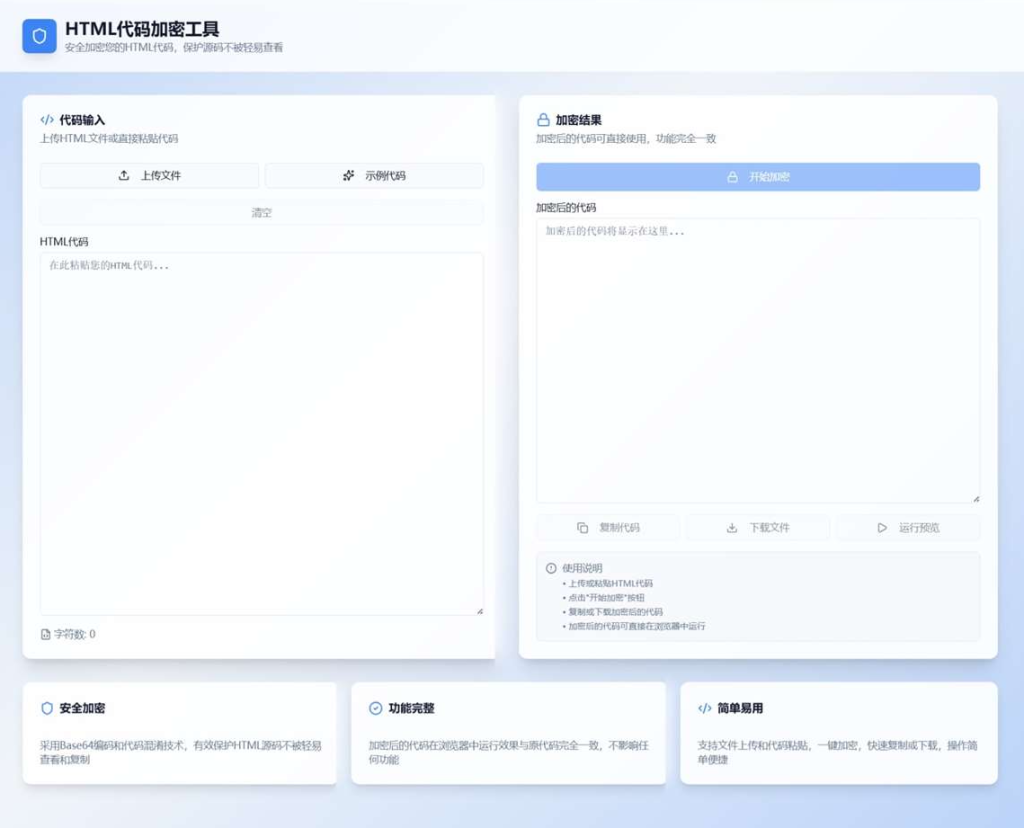
Task: Click the 字符数: 0 counter text
Action: 74,634
